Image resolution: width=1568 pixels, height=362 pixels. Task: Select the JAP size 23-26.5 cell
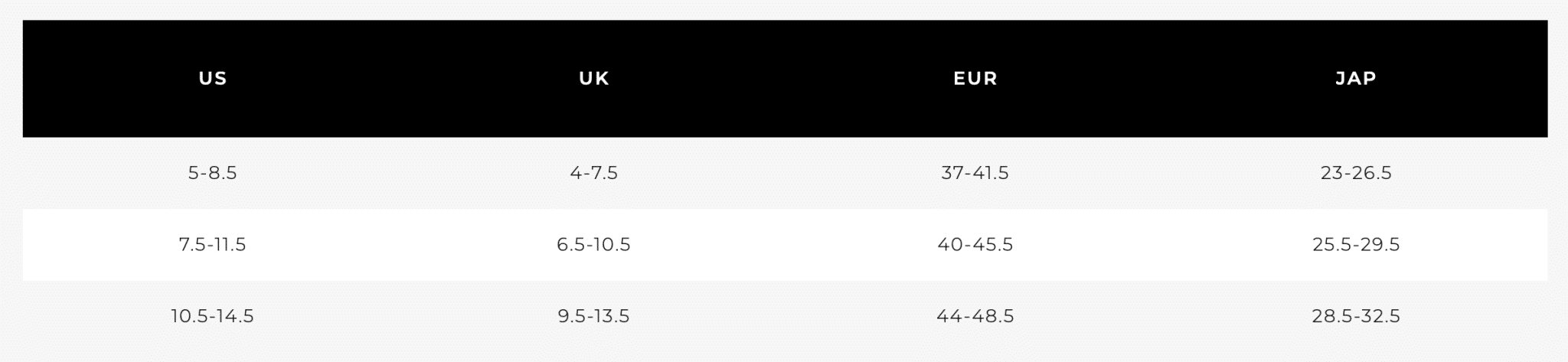pos(1356,173)
